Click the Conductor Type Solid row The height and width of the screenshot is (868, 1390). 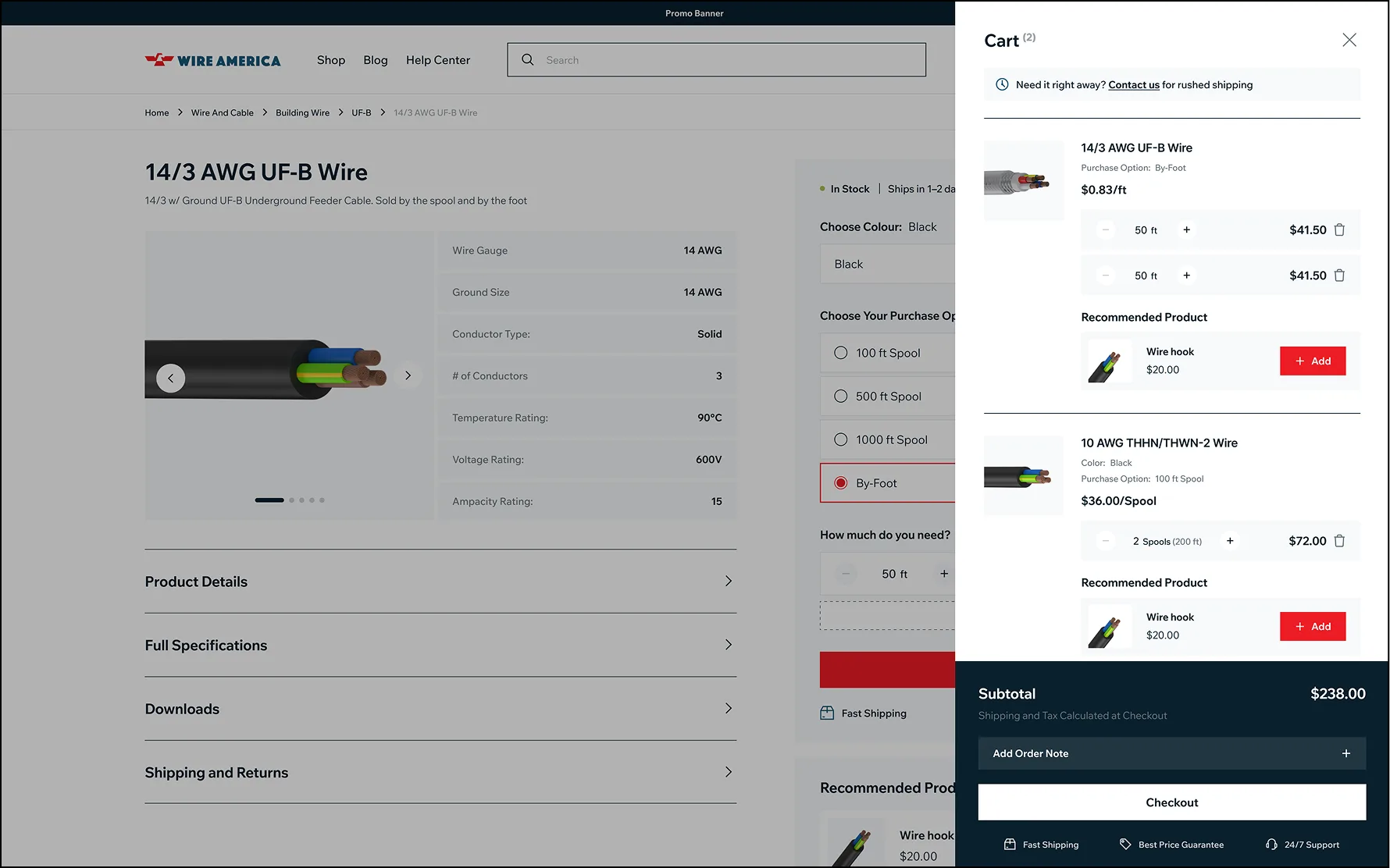(x=587, y=334)
